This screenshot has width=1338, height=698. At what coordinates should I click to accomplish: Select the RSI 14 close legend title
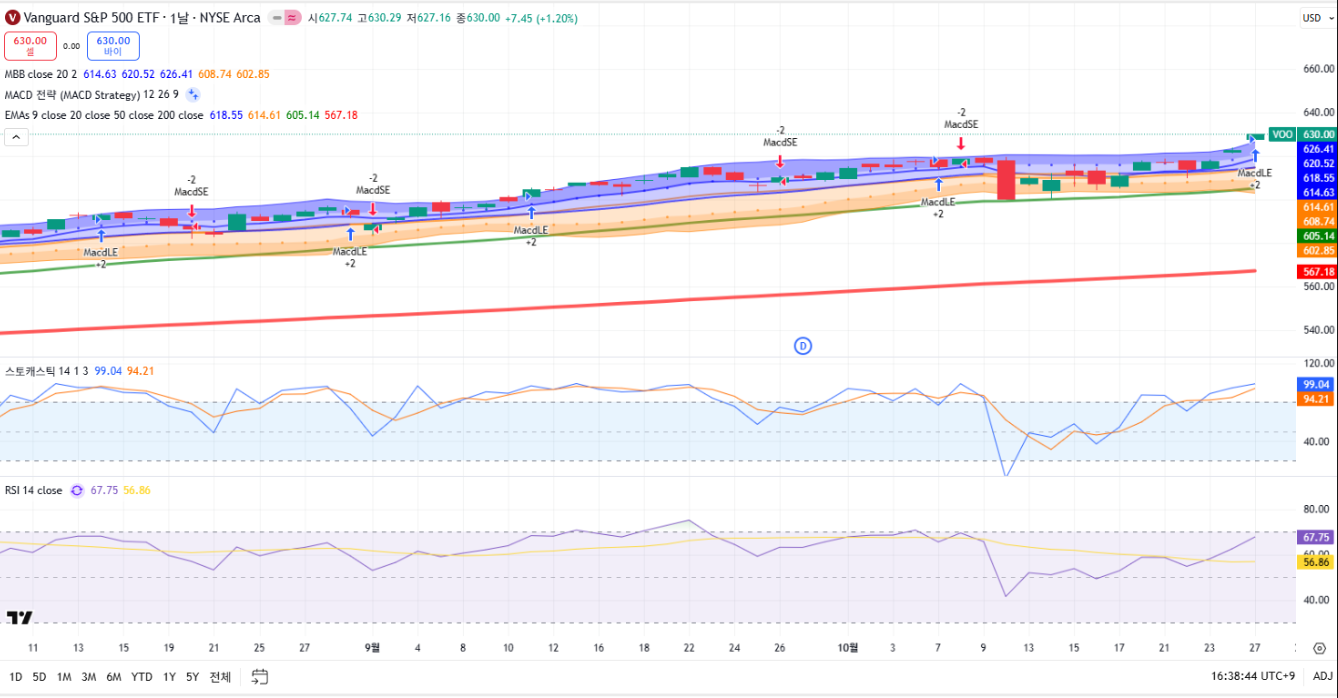33,490
